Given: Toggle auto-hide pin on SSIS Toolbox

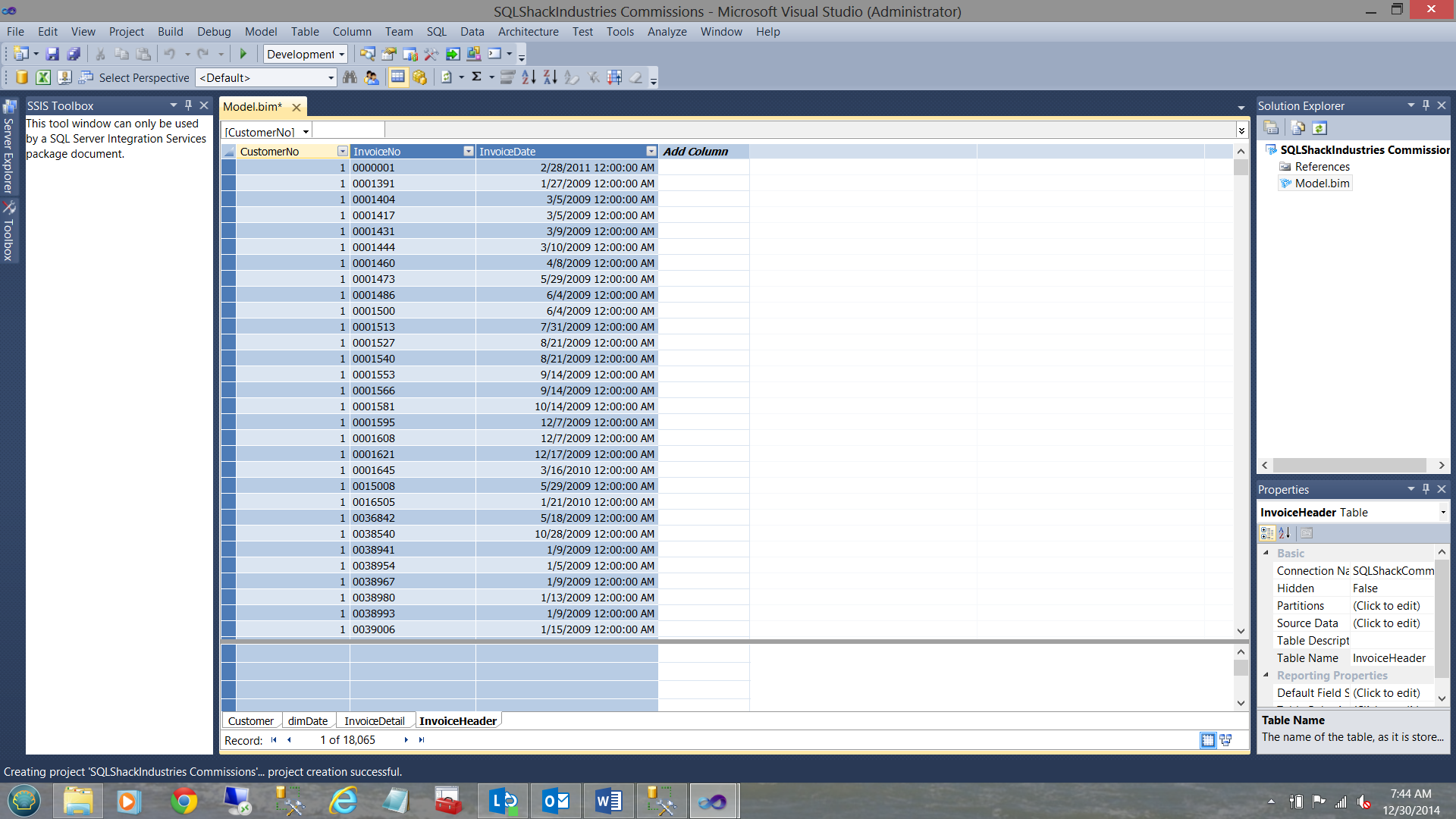Looking at the screenshot, I should [x=188, y=105].
